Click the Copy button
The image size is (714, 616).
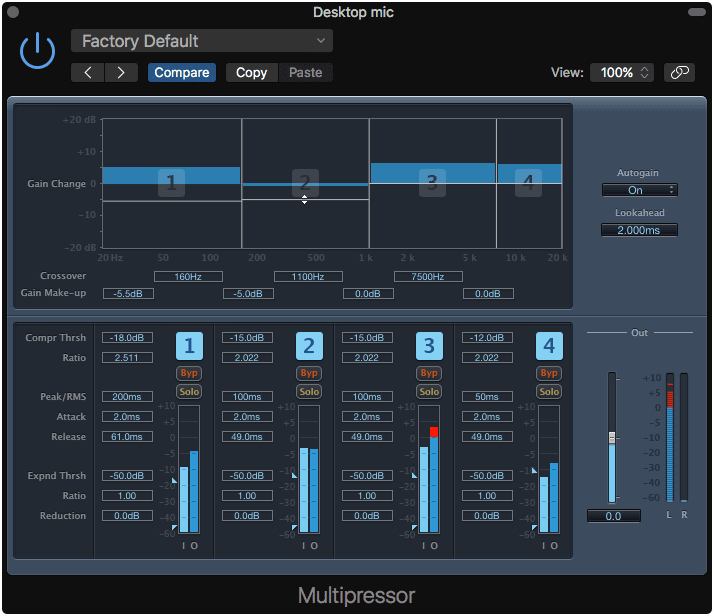point(251,72)
